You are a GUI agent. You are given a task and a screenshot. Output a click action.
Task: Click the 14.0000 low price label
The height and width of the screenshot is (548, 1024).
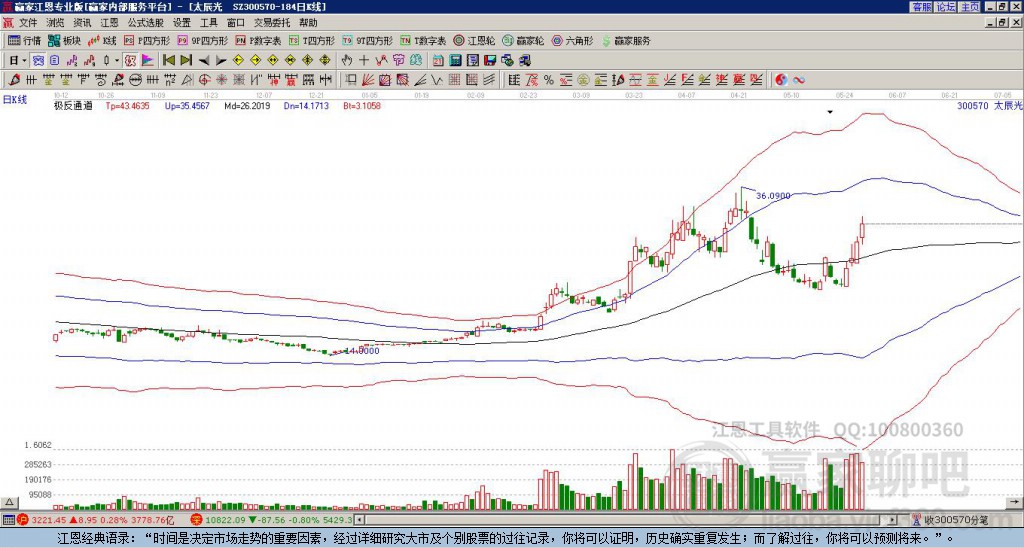[x=362, y=351]
